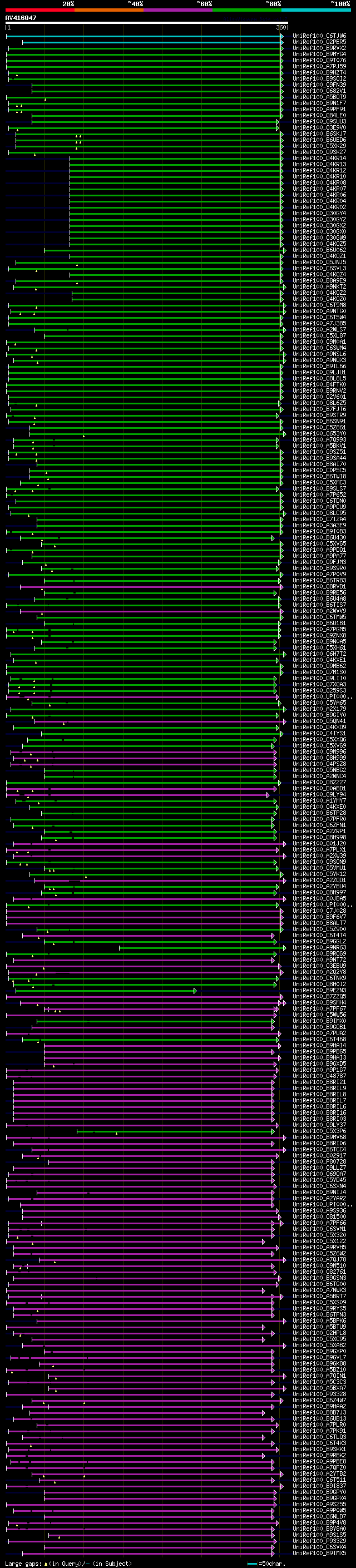Click the UniRef100_B9F6V7 label

click(x=319, y=917)
